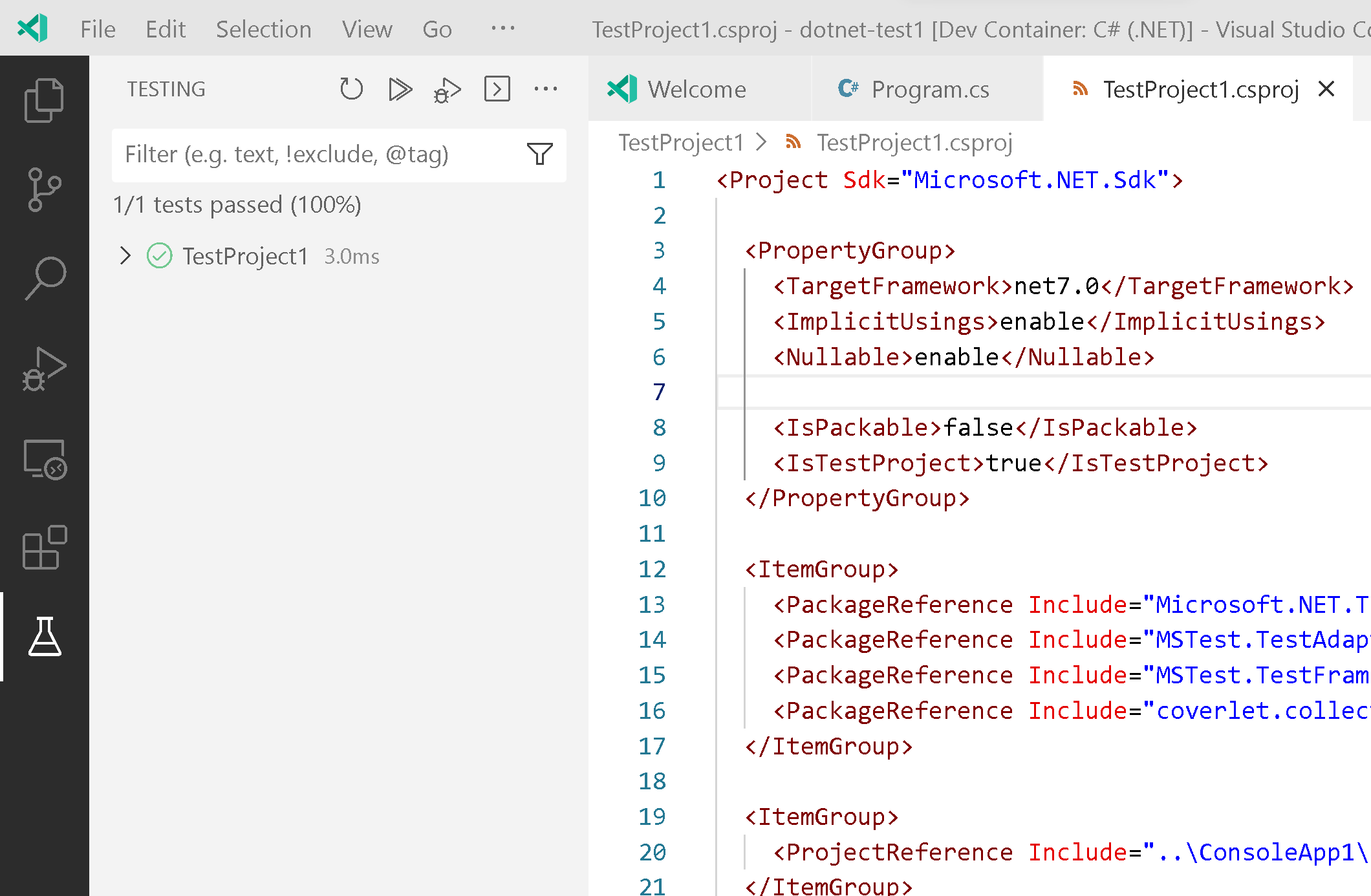The width and height of the screenshot is (1371, 896).
Task: Run all tests using the run icon
Action: [x=400, y=89]
